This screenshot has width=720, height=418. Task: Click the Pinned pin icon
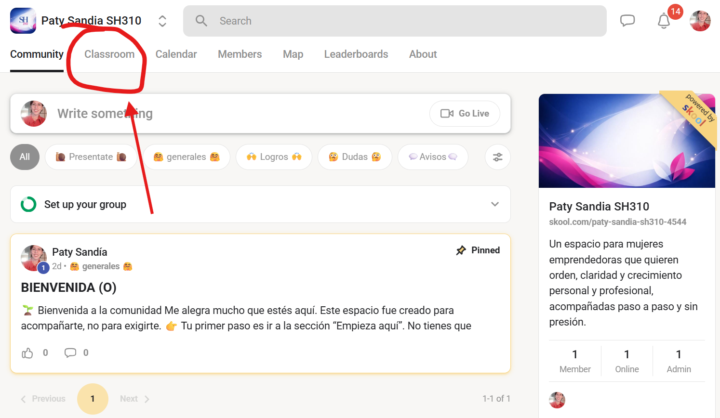(461, 250)
